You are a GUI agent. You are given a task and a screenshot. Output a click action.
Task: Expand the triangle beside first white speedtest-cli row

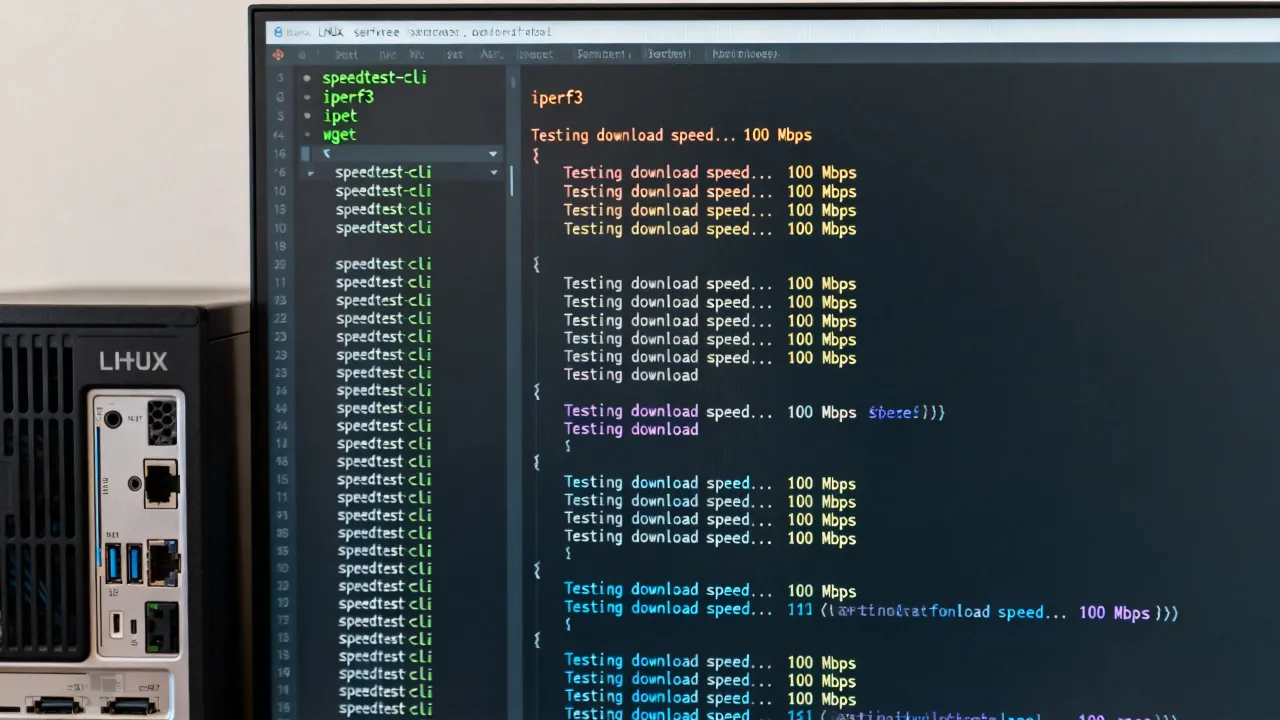click(311, 173)
